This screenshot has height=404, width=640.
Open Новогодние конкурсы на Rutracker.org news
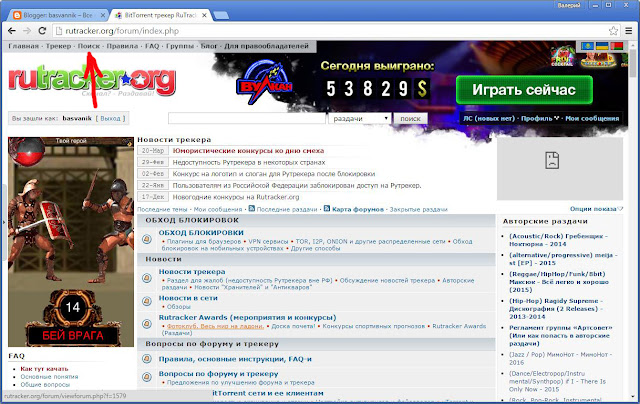[x=236, y=197]
